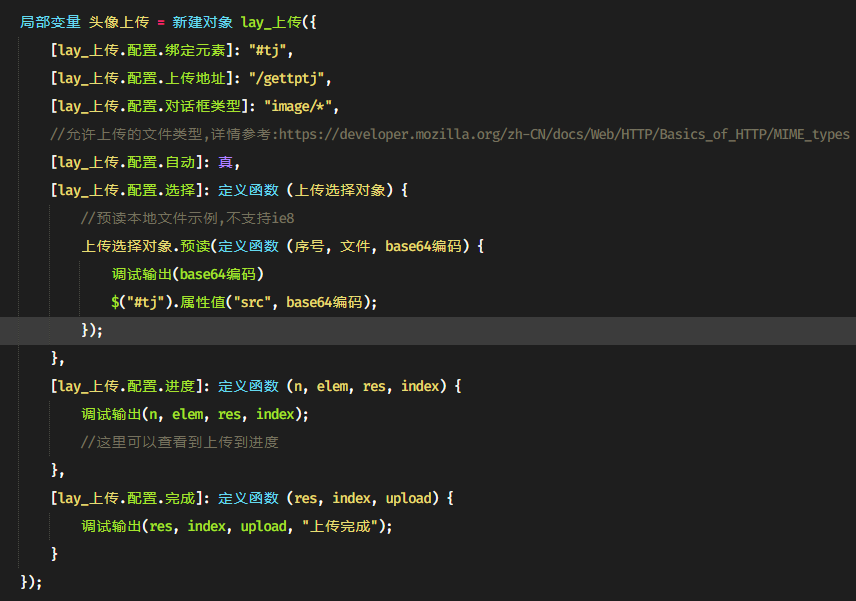Click the elem parameter in 进度 function signature
This screenshot has width=856, height=601.
click(x=332, y=386)
